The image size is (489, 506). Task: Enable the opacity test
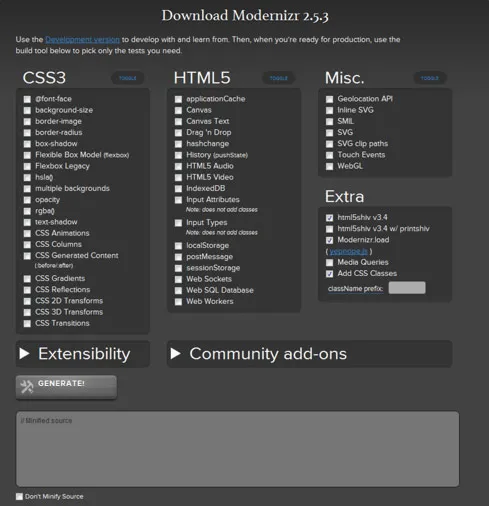pos(27,200)
